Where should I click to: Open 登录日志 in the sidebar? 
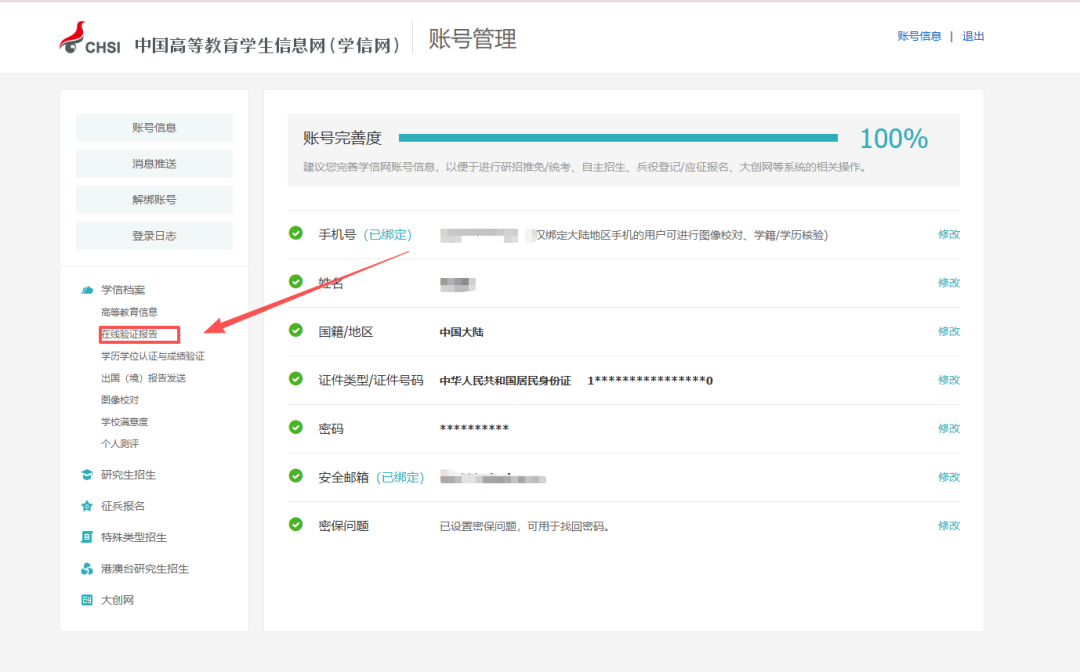click(154, 235)
